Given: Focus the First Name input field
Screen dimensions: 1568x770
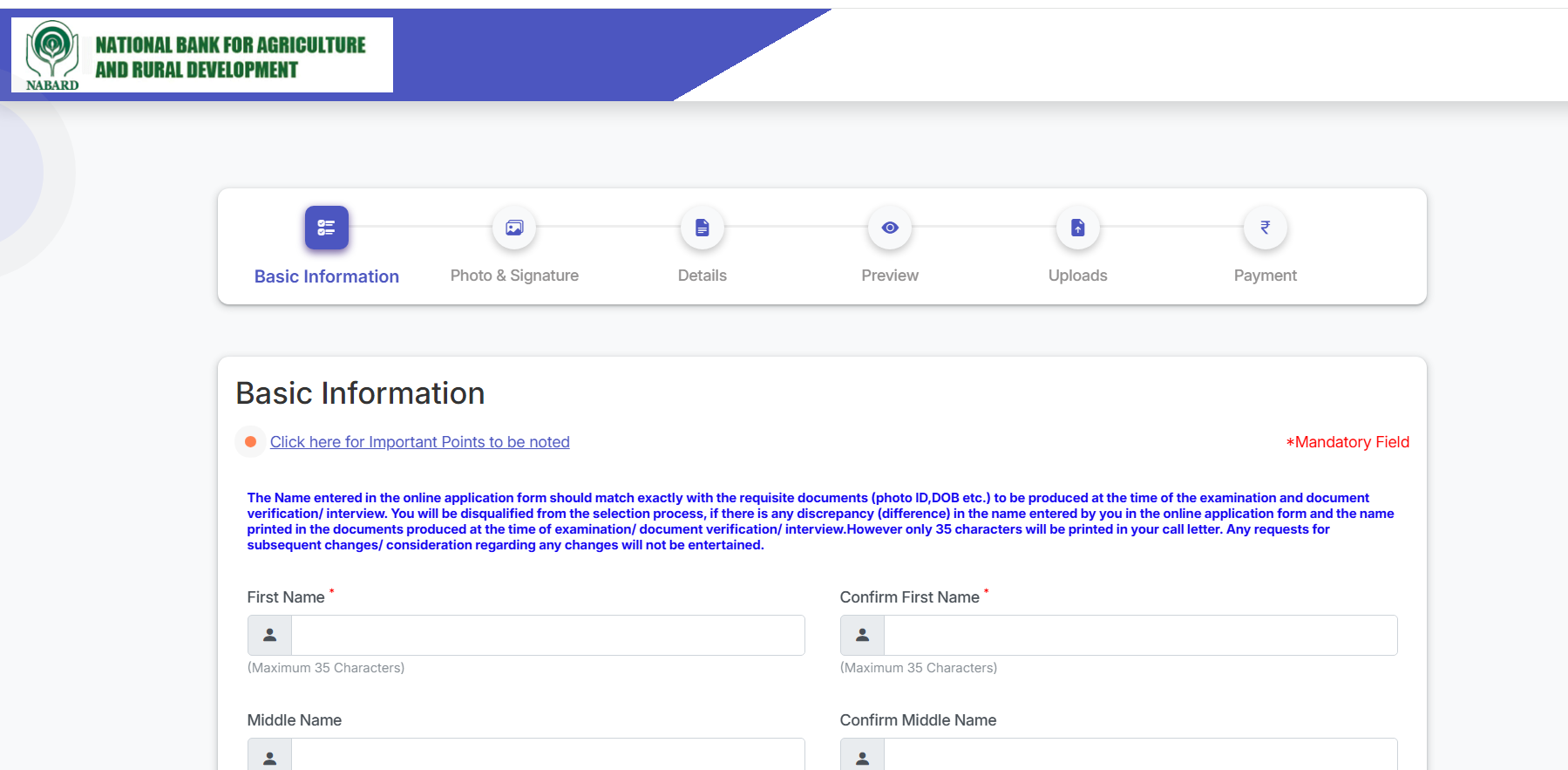Looking at the screenshot, I should (547, 635).
